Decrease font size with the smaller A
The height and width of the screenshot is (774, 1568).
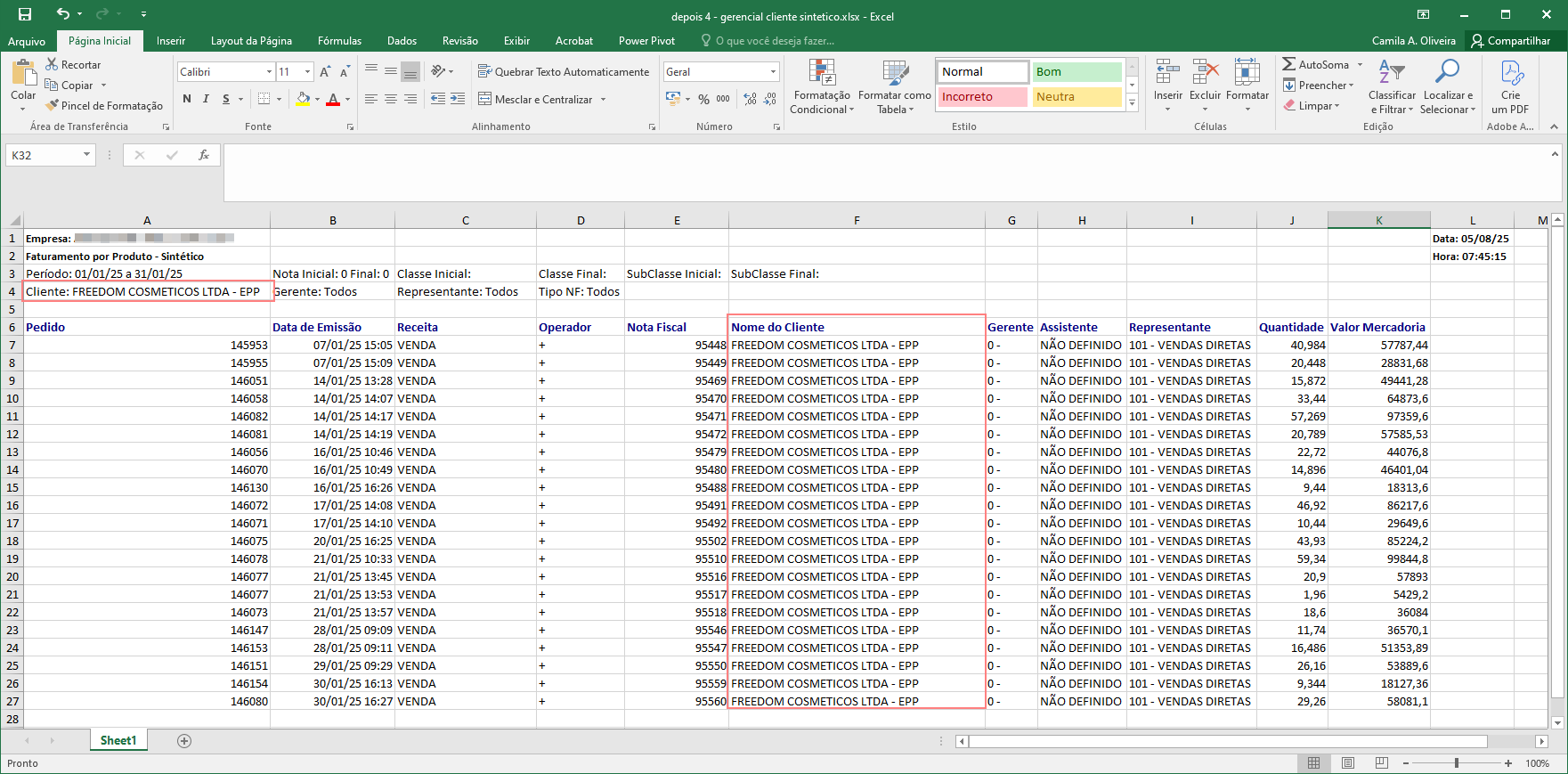click(343, 72)
